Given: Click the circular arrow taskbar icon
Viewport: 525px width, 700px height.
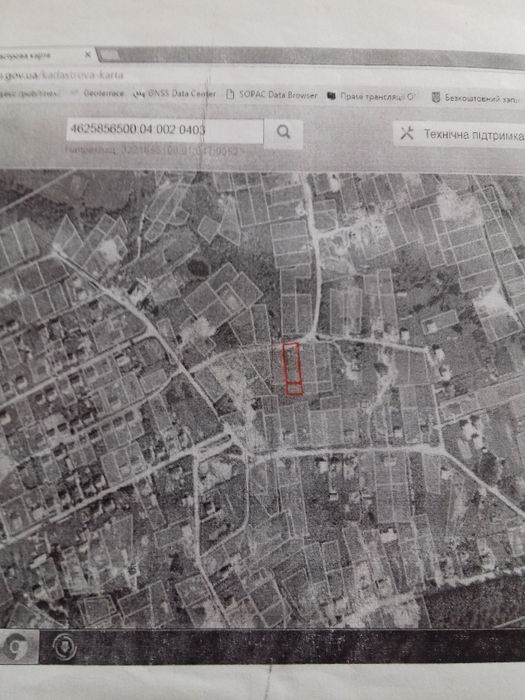Looking at the screenshot, I should [65, 646].
